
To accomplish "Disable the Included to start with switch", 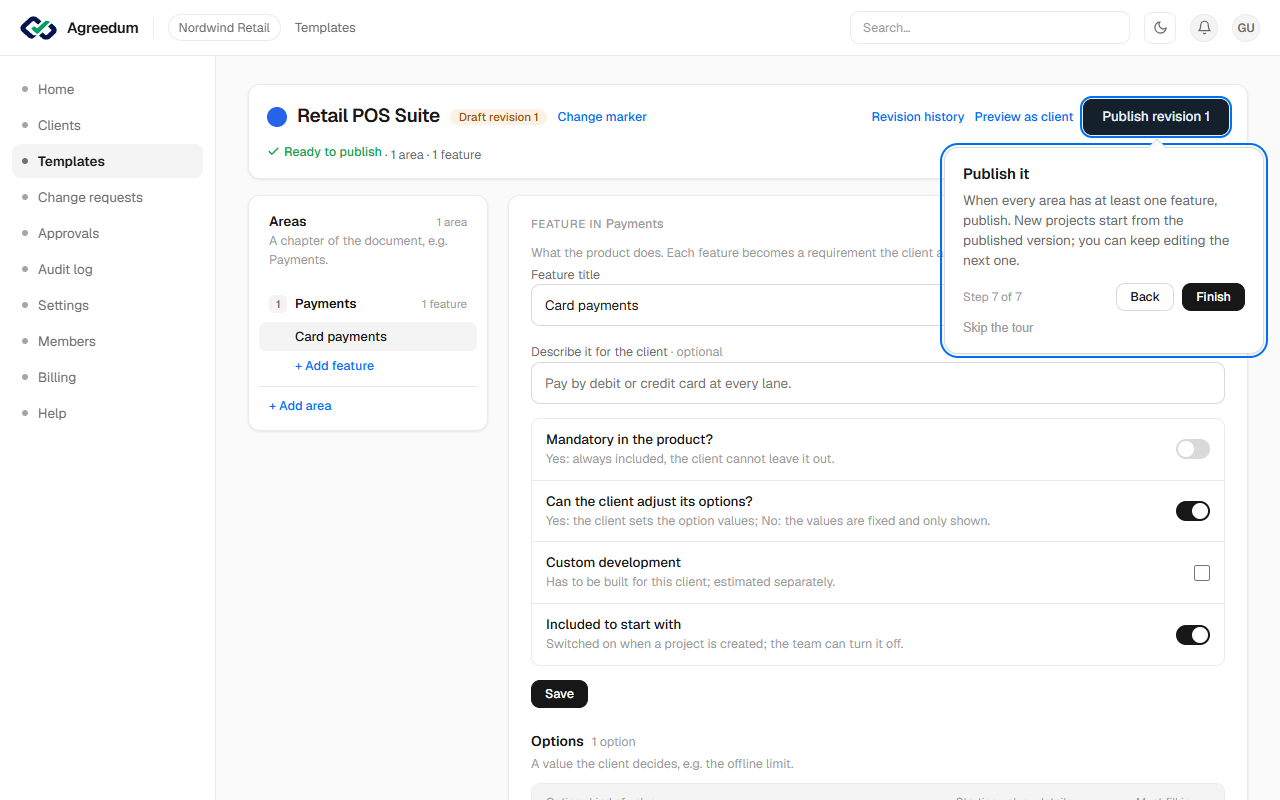I will point(1193,635).
